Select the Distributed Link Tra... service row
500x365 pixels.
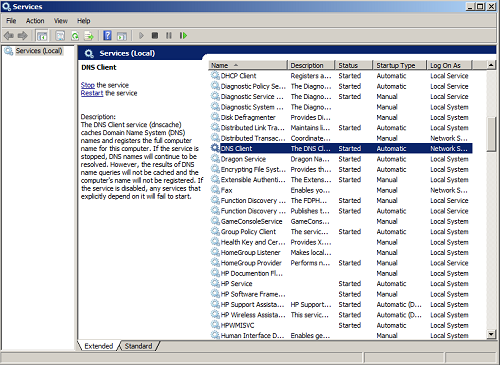click(x=341, y=127)
